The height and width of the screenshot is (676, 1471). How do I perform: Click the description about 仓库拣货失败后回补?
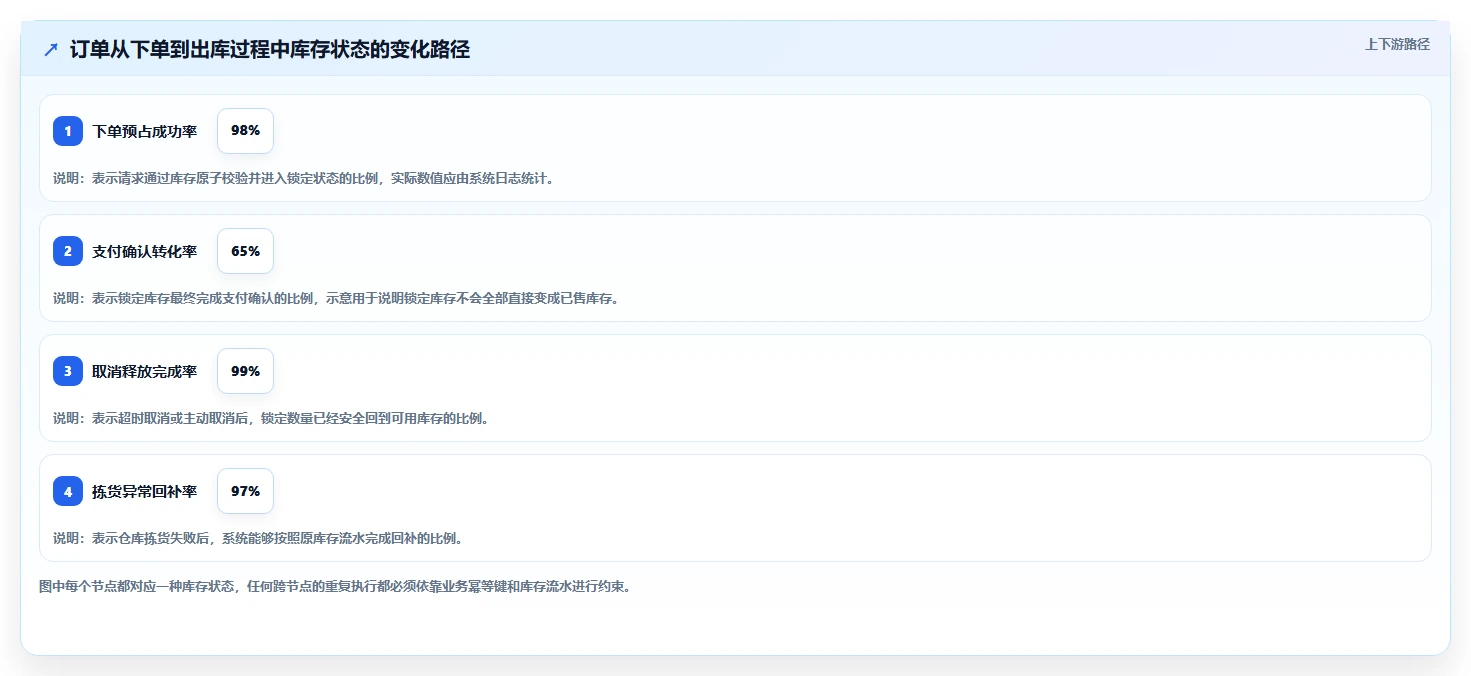258,538
